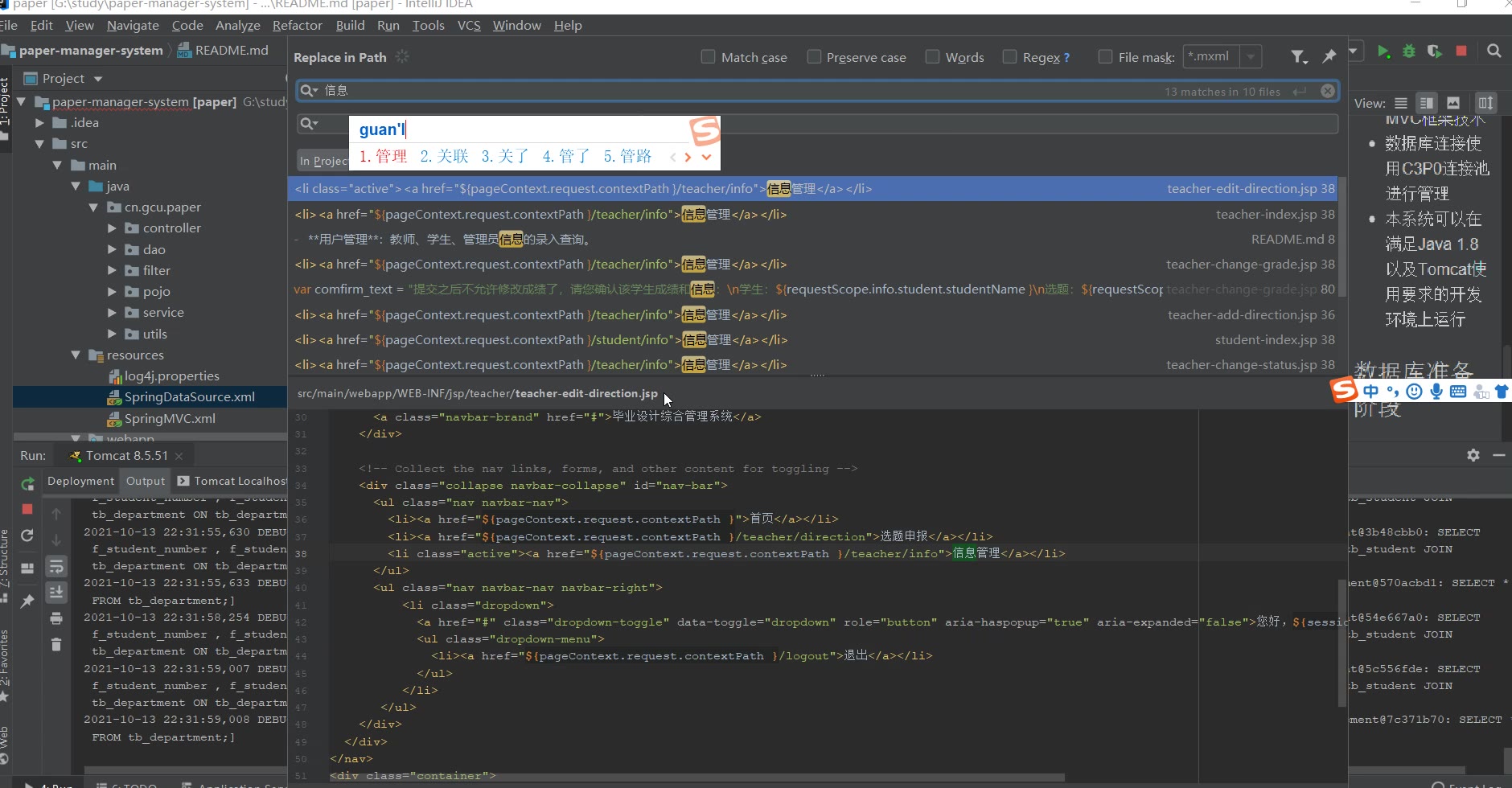This screenshot has height=788, width=1512.
Task: Open the Run panel settings gear
Action: tap(1473, 455)
